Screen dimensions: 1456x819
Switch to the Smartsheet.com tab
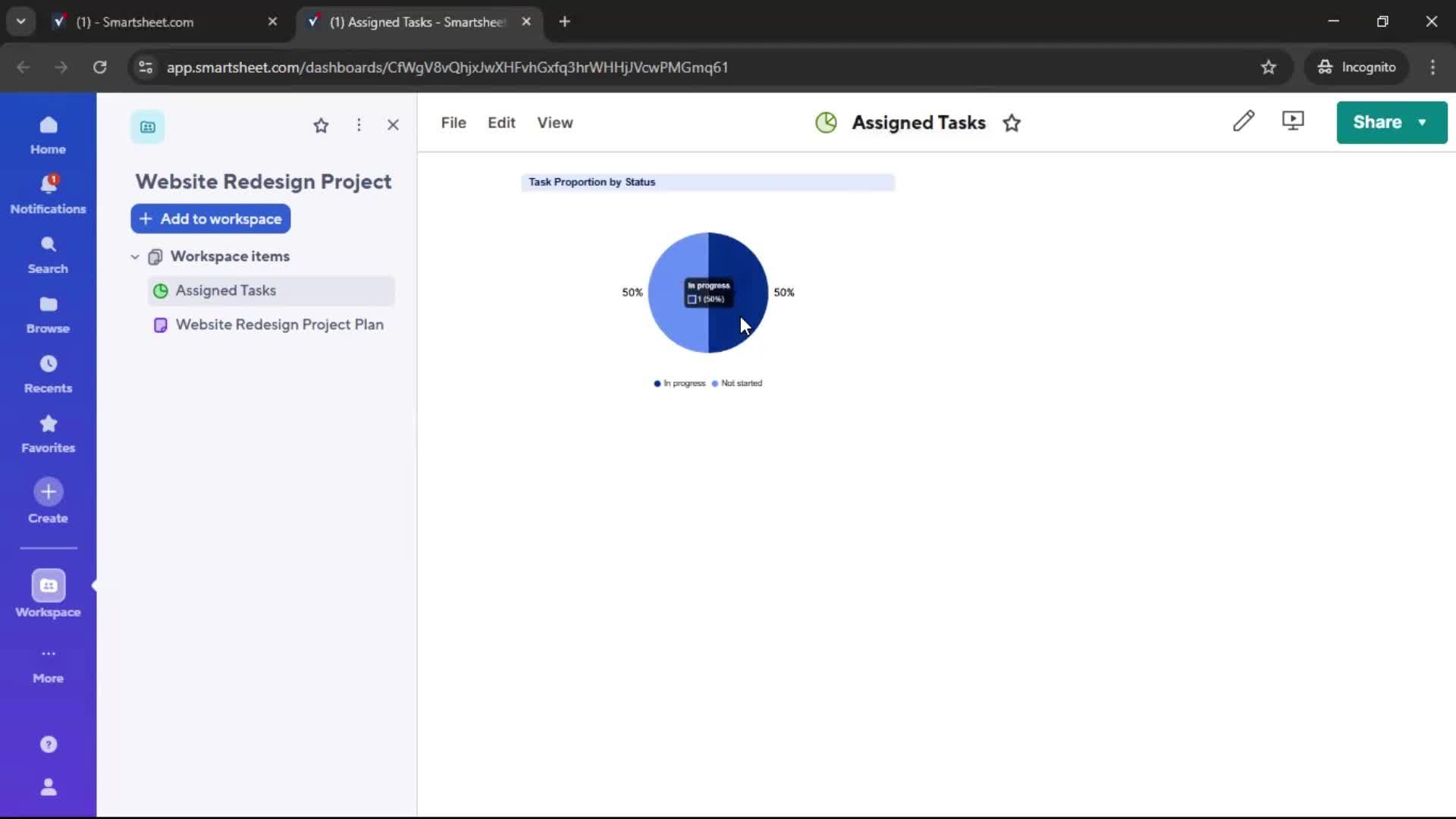point(152,22)
